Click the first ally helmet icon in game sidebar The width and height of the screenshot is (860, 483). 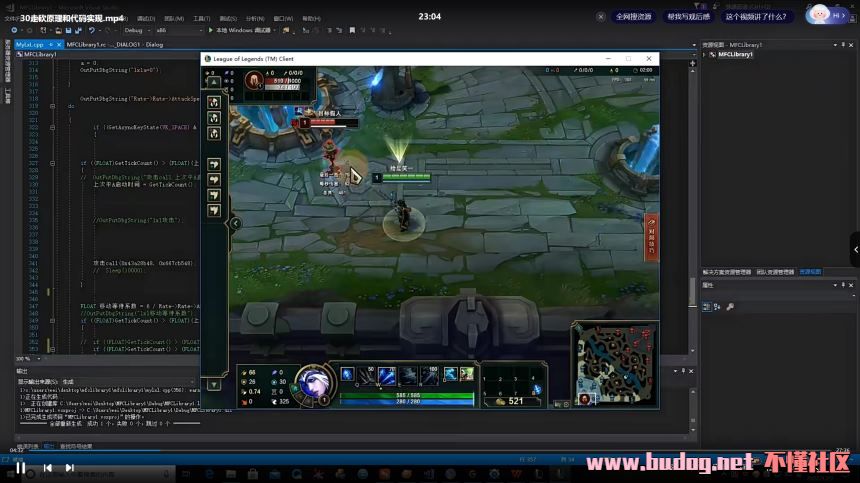tap(214, 102)
